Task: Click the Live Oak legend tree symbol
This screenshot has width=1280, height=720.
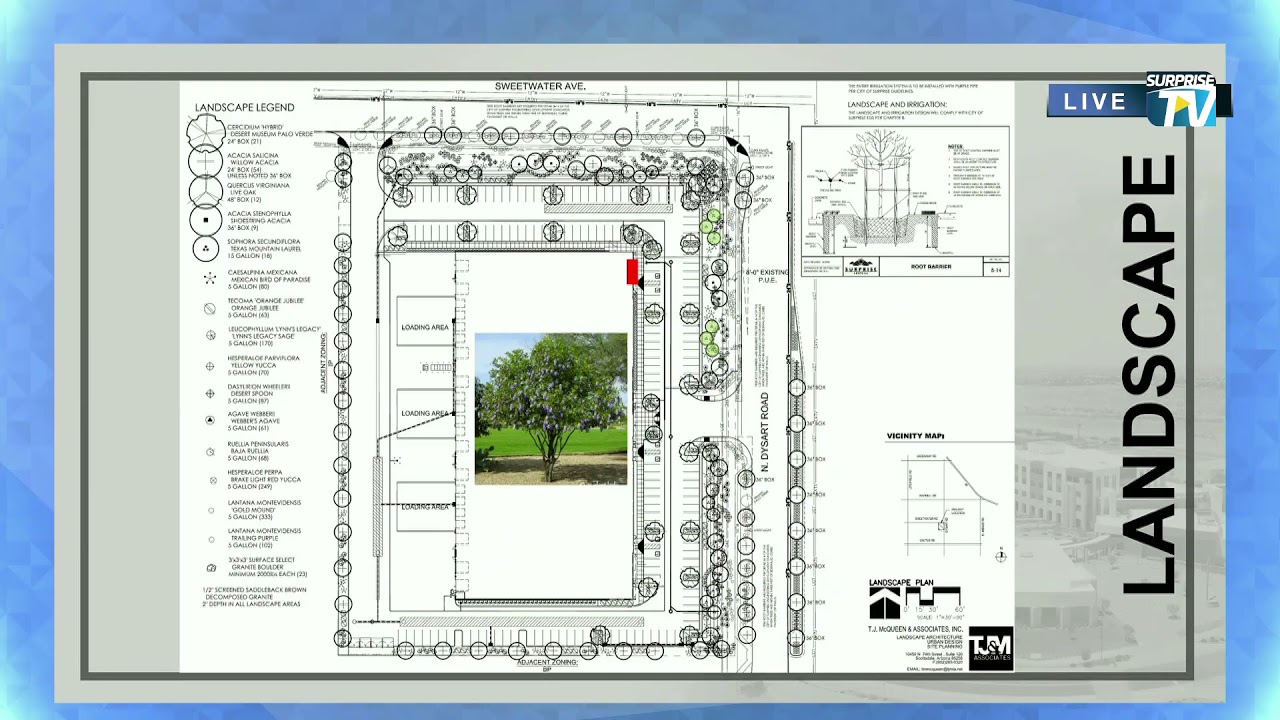Action: (206, 191)
